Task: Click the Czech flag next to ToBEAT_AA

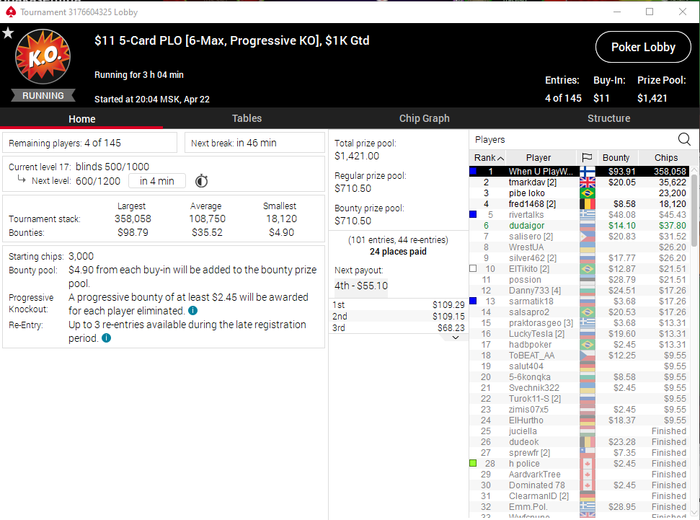Action: (588, 355)
